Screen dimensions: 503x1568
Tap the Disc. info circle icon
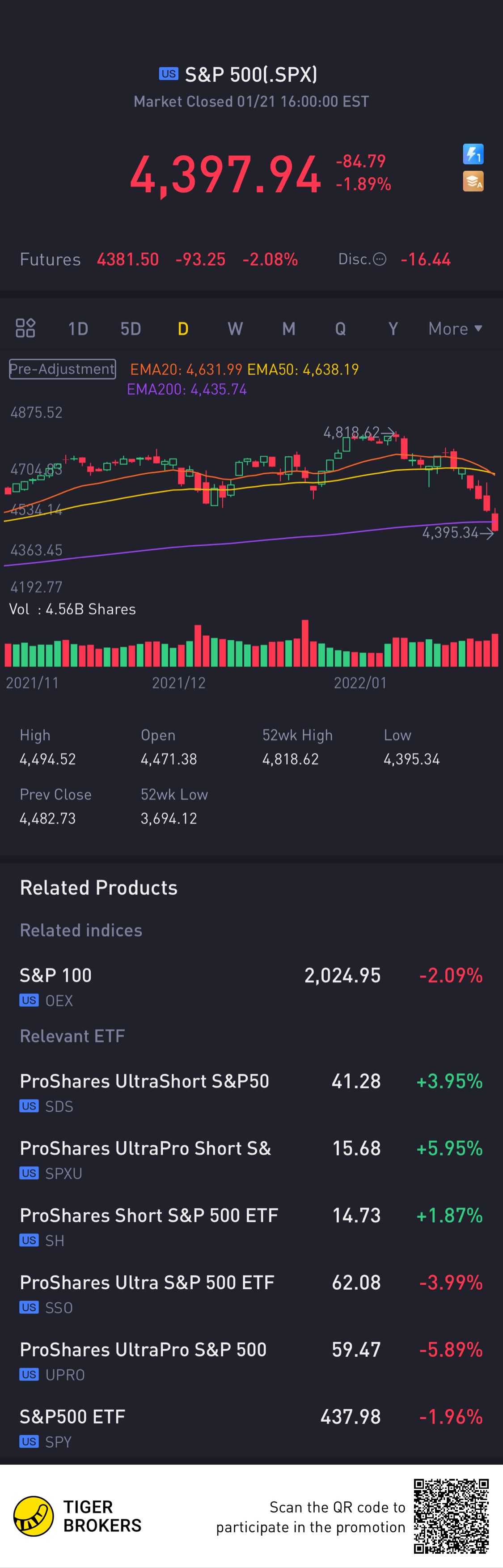380,259
